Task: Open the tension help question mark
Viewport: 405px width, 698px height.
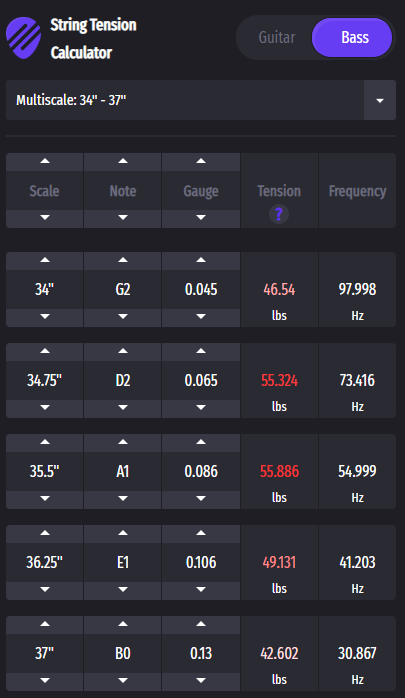Action: pyautogui.click(x=279, y=215)
